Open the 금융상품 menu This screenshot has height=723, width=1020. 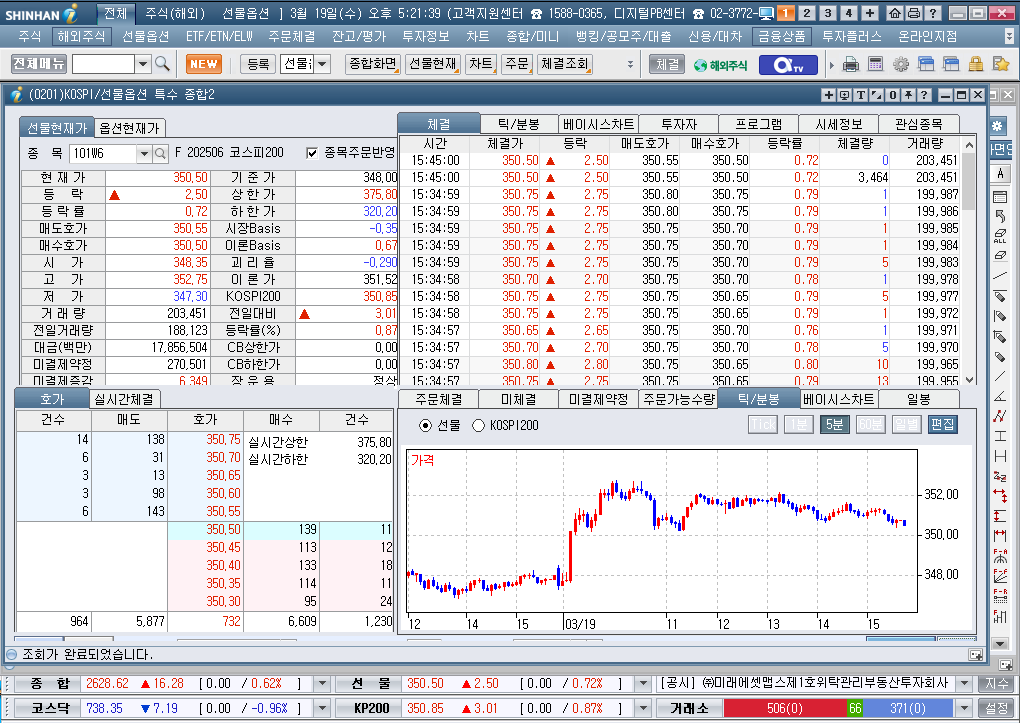click(782, 36)
